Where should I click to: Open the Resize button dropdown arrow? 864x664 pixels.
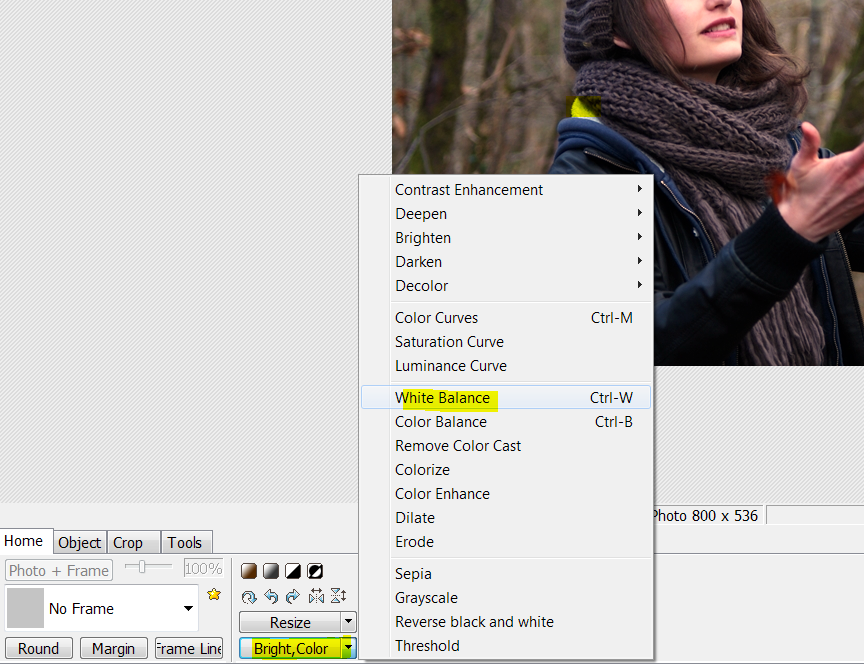coord(348,622)
